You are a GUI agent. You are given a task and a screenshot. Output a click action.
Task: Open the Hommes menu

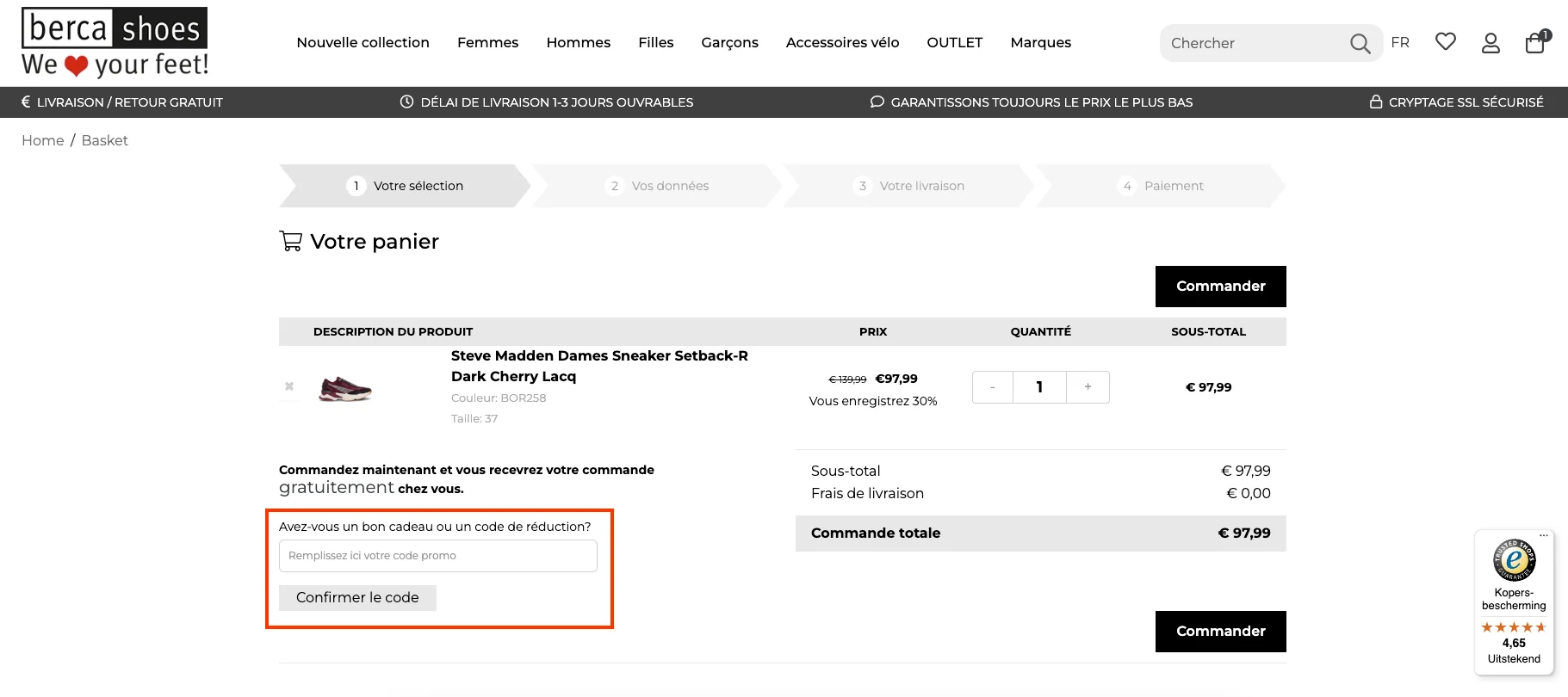(x=578, y=42)
